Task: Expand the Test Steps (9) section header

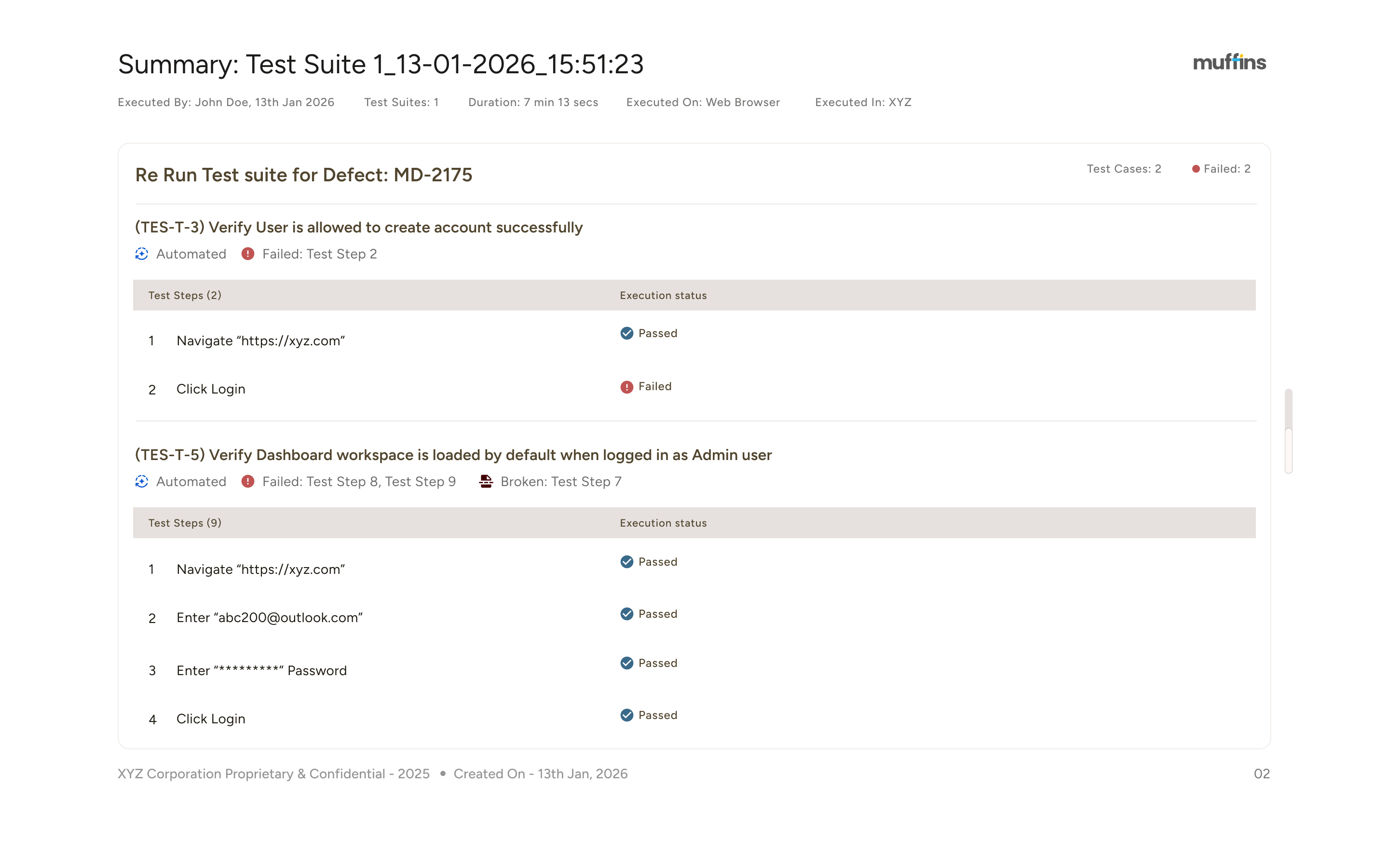Action: point(185,523)
